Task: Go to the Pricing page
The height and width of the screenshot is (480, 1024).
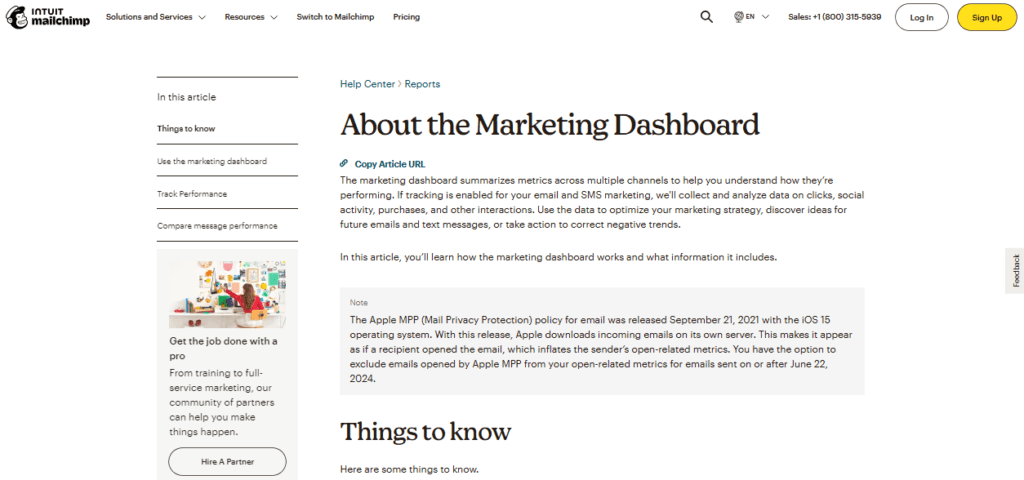Action: tap(406, 17)
